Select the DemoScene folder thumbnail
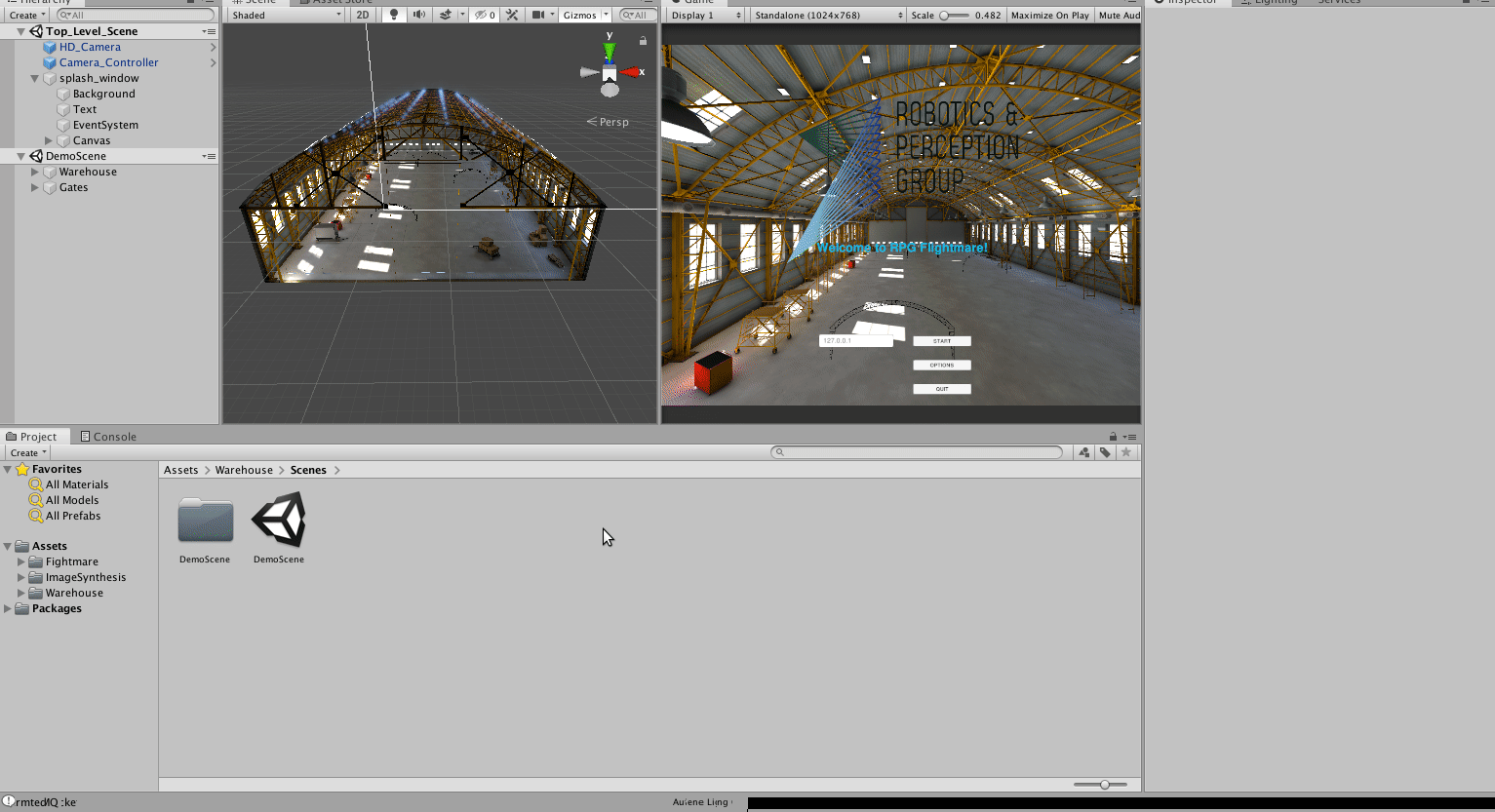 coord(205,520)
